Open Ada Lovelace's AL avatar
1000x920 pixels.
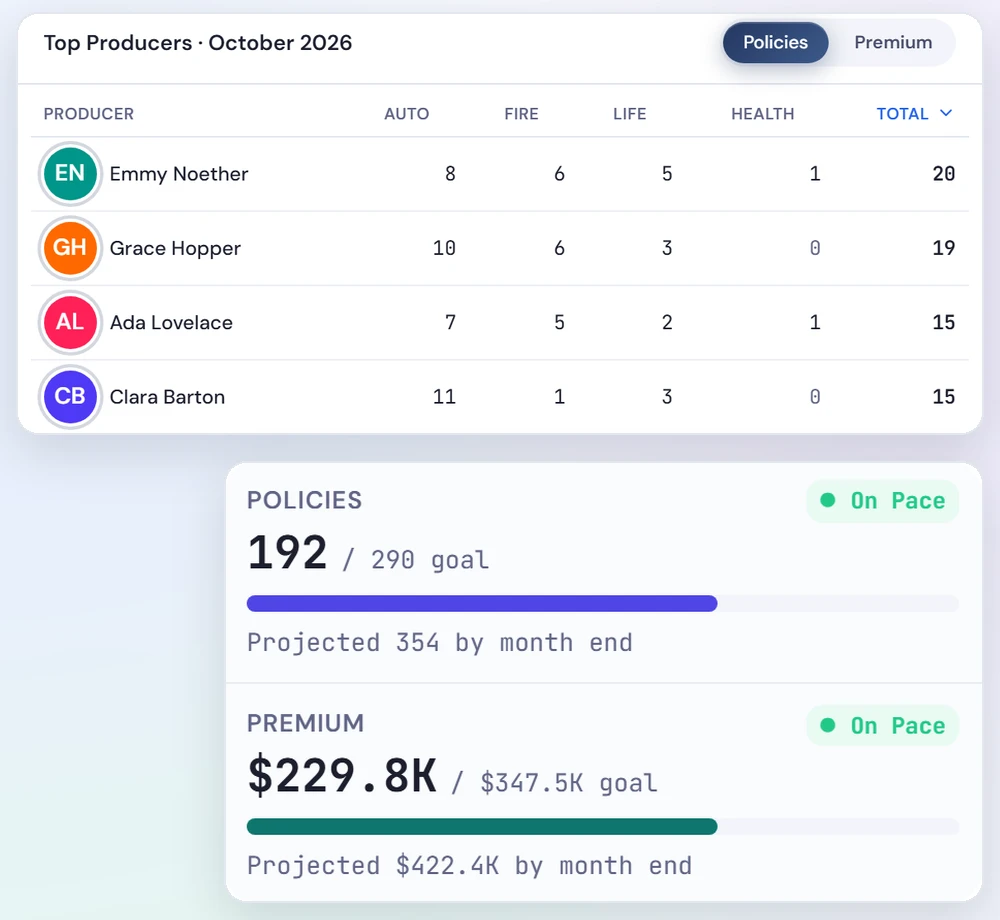(x=70, y=323)
